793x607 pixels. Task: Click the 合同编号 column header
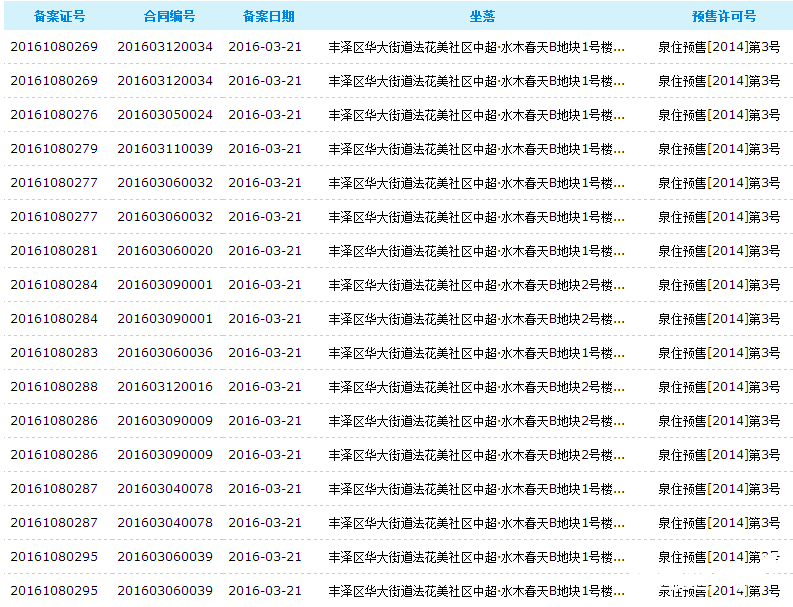point(169,16)
